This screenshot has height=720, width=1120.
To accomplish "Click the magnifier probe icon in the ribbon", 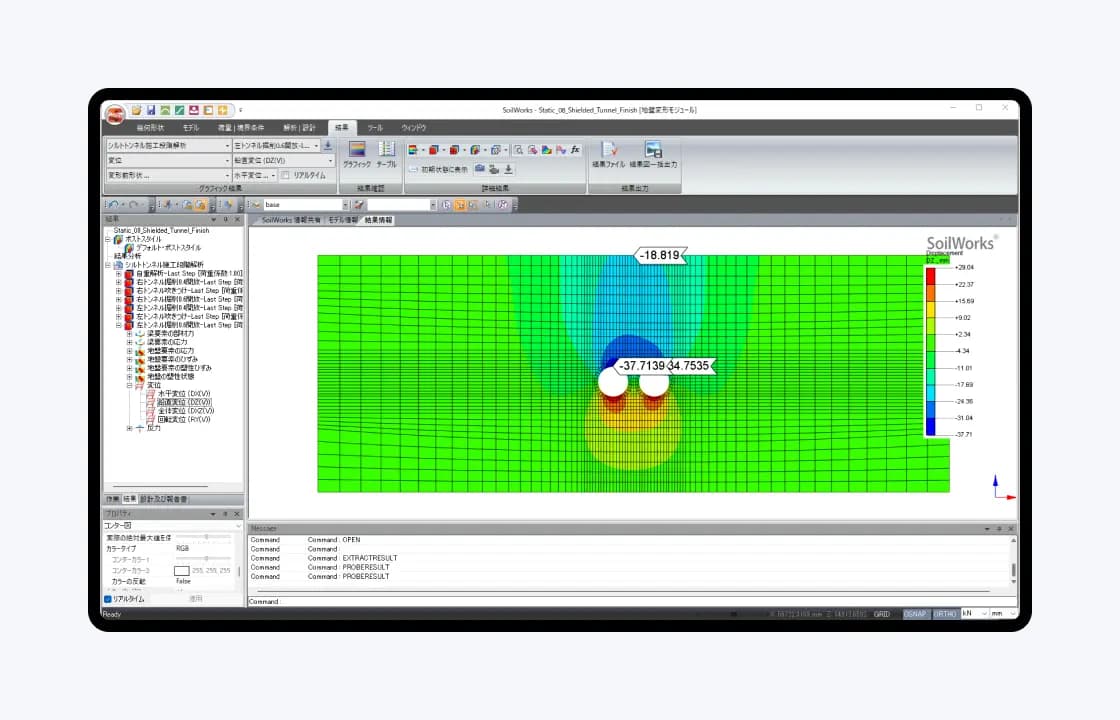I will click(x=519, y=150).
